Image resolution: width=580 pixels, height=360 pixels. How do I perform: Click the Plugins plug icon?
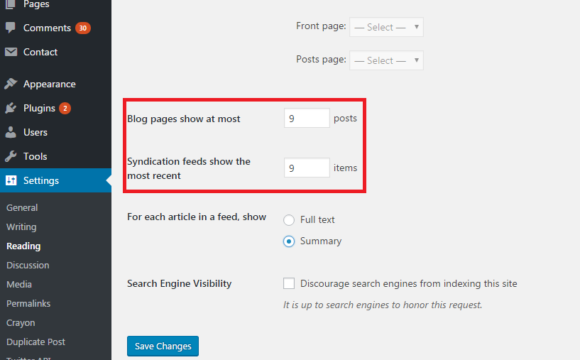tap(11, 108)
